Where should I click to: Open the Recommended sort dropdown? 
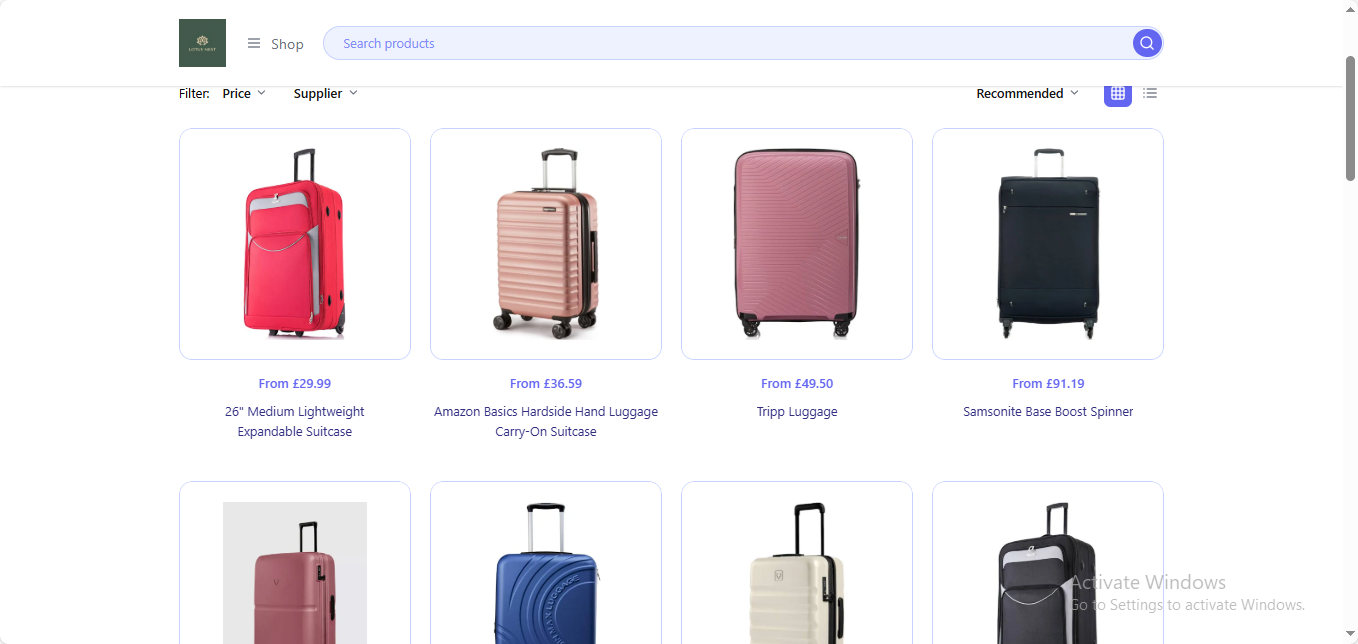point(1027,93)
